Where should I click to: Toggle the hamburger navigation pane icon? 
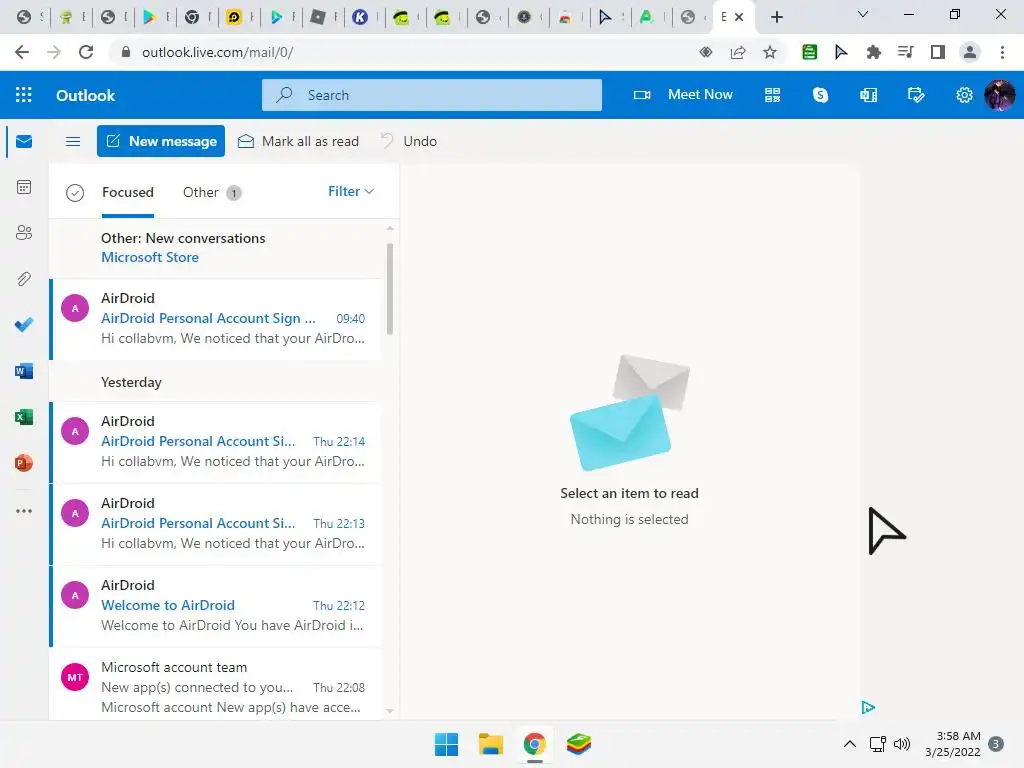coord(73,141)
